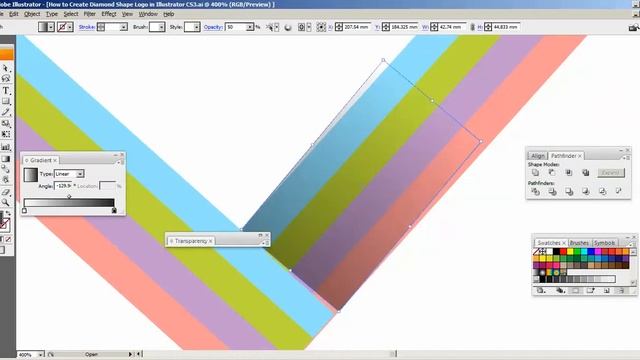
Task: Switch to the Symbols tab
Action: 604,243
